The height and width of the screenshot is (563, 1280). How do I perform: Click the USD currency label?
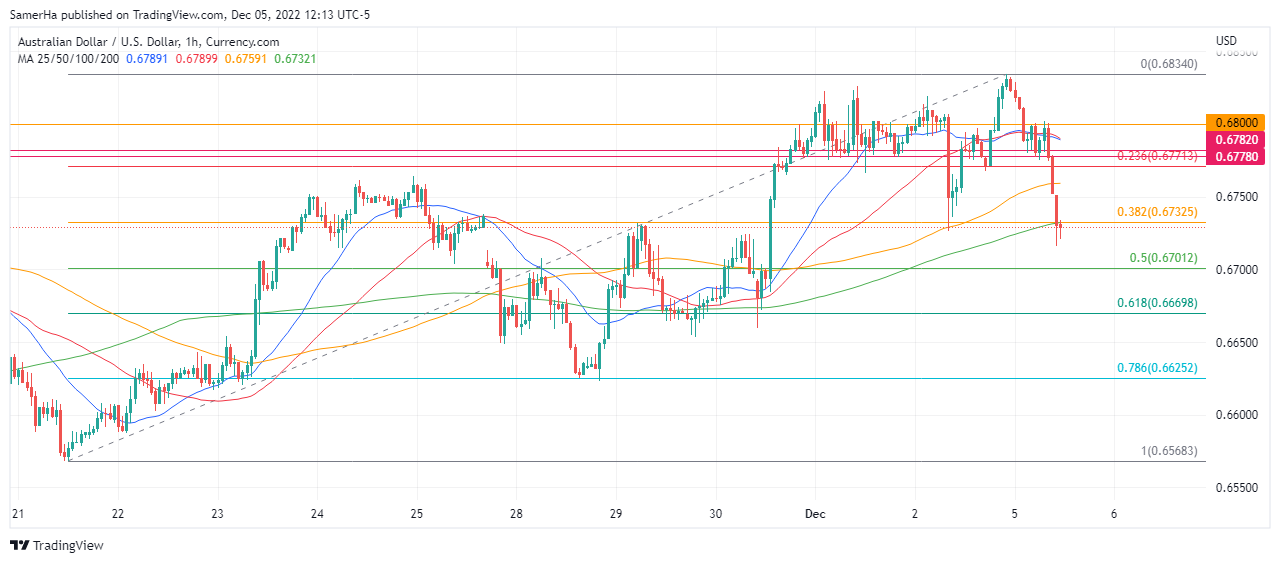pos(1227,41)
